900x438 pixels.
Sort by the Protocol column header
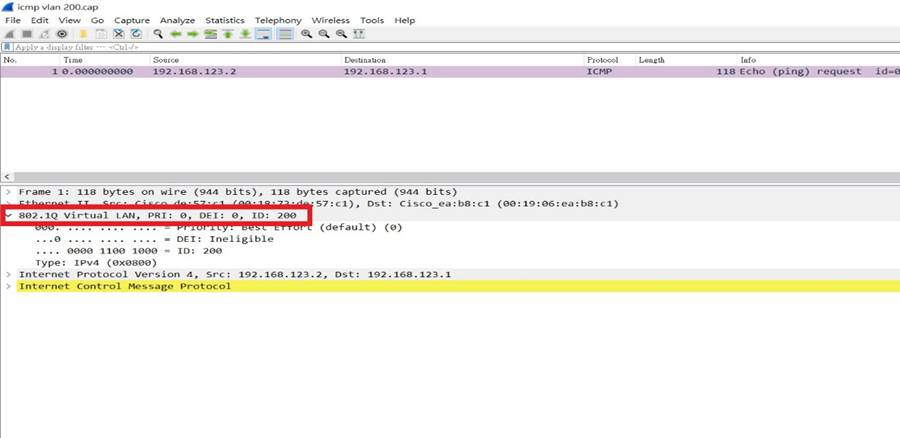[610, 60]
